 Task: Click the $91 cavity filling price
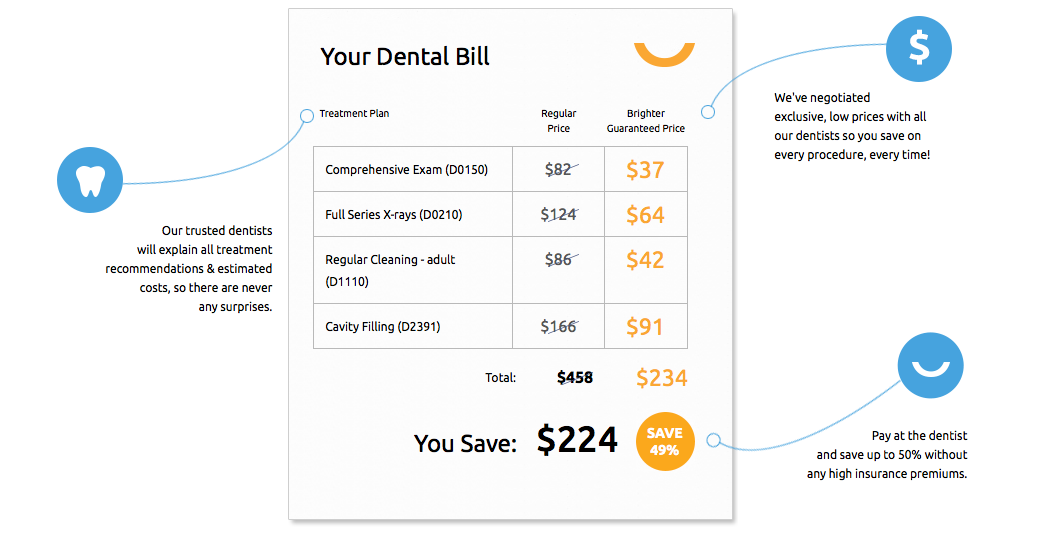[x=645, y=327]
